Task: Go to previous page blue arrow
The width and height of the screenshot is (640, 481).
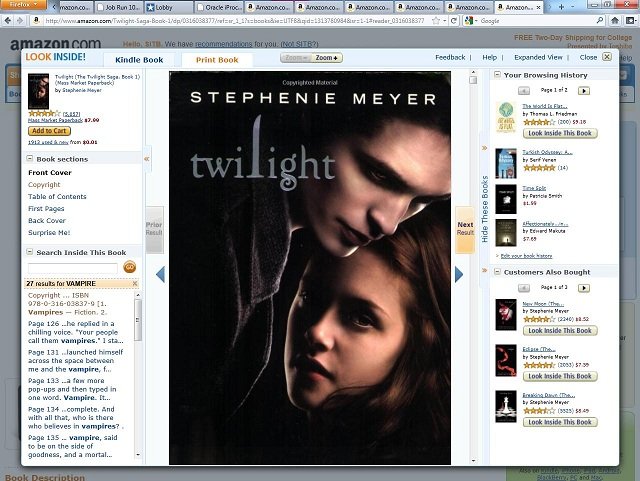Action: click(x=160, y=274)
